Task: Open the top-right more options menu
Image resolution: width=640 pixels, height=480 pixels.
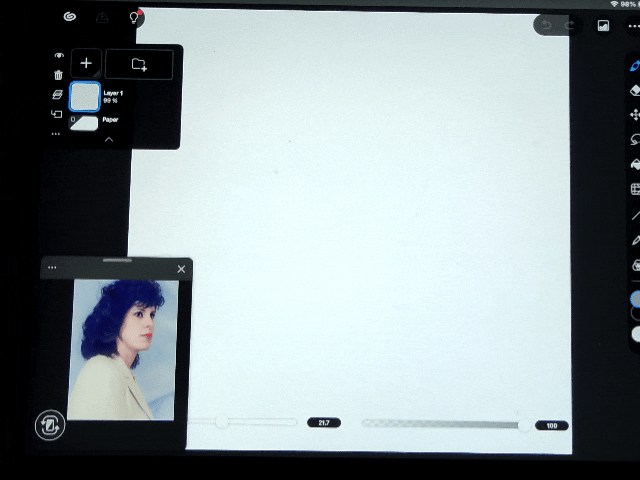Action: pyautogui.click(x=634, y=26)
